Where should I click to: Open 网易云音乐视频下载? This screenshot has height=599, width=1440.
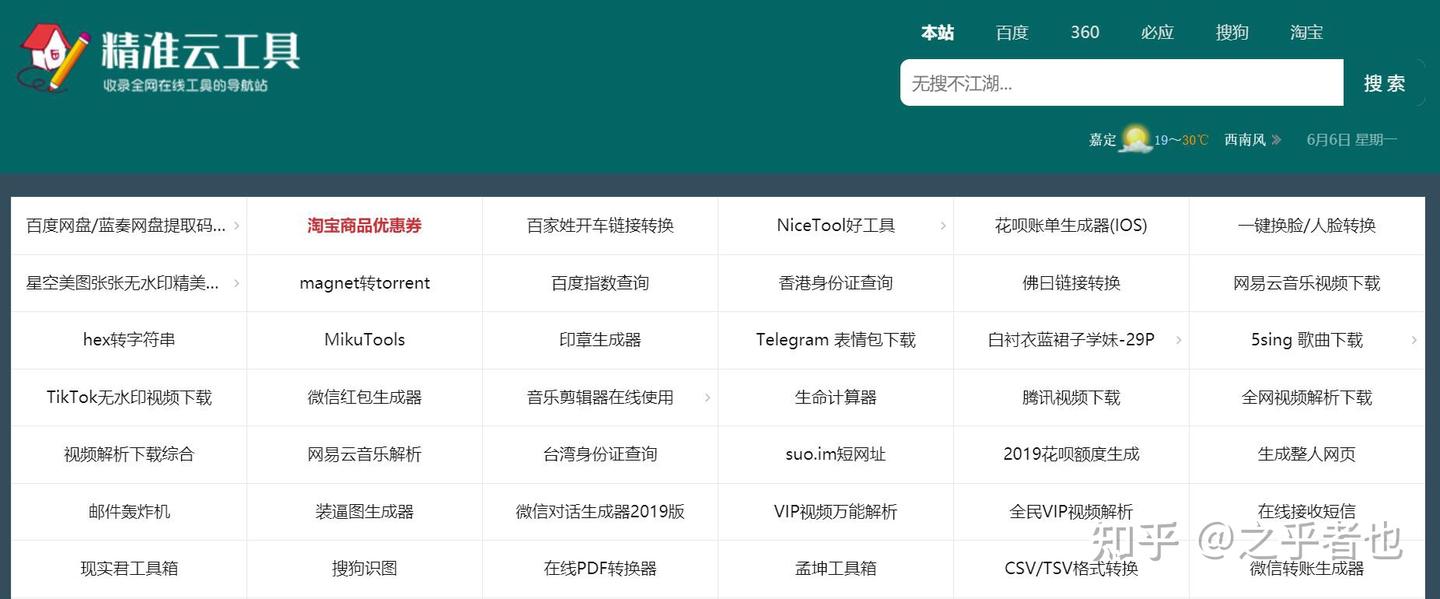(1306, 283)
